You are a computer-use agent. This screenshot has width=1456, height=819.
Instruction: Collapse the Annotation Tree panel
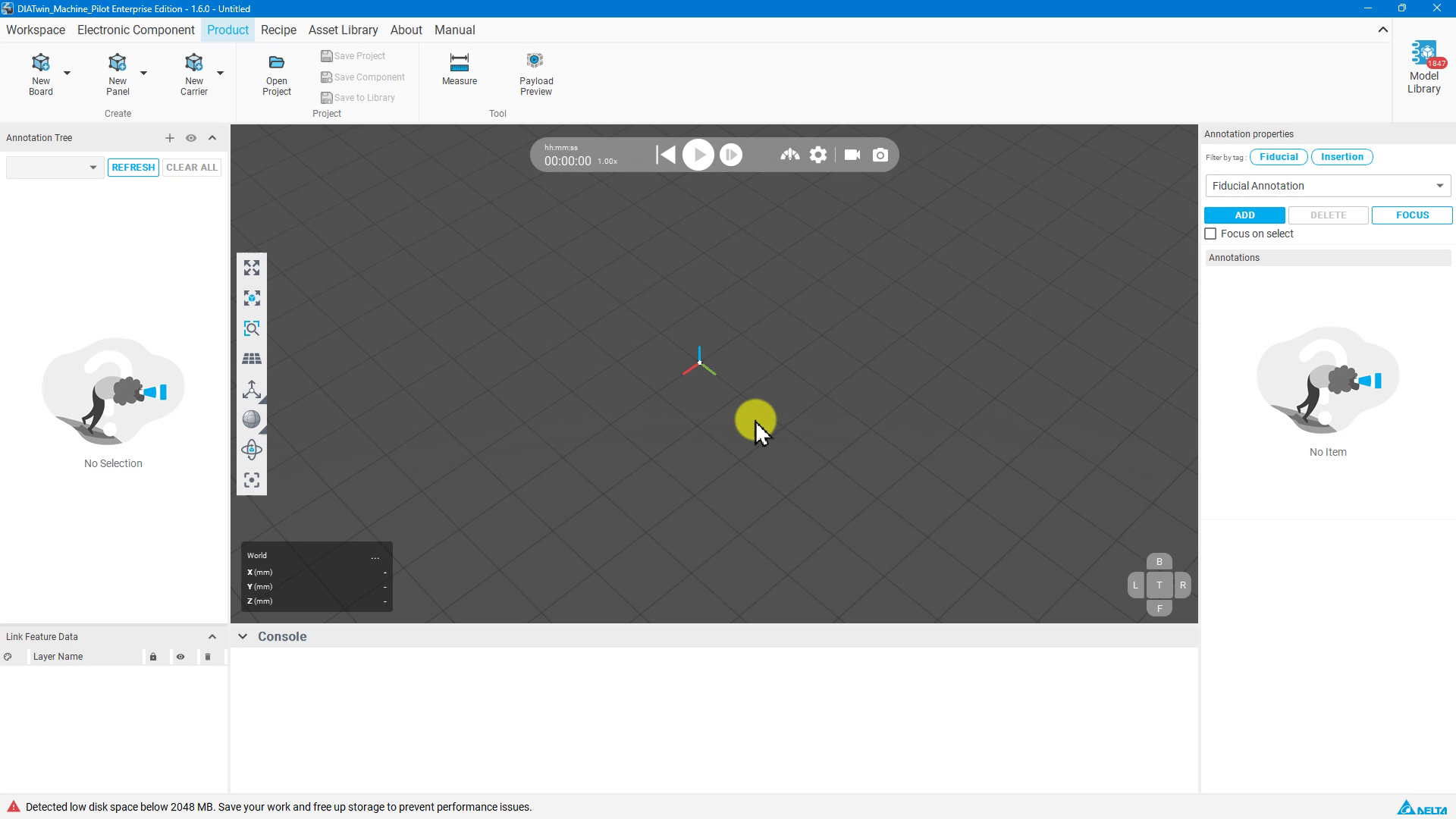tap(212, 138)
